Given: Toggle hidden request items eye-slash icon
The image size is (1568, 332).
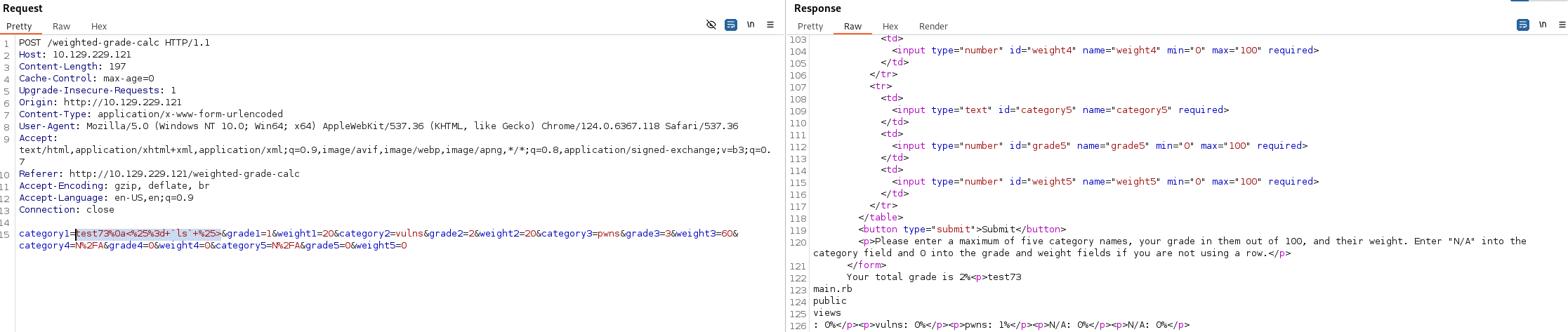Looking at the screenshot, I should [x=711, y=25].
